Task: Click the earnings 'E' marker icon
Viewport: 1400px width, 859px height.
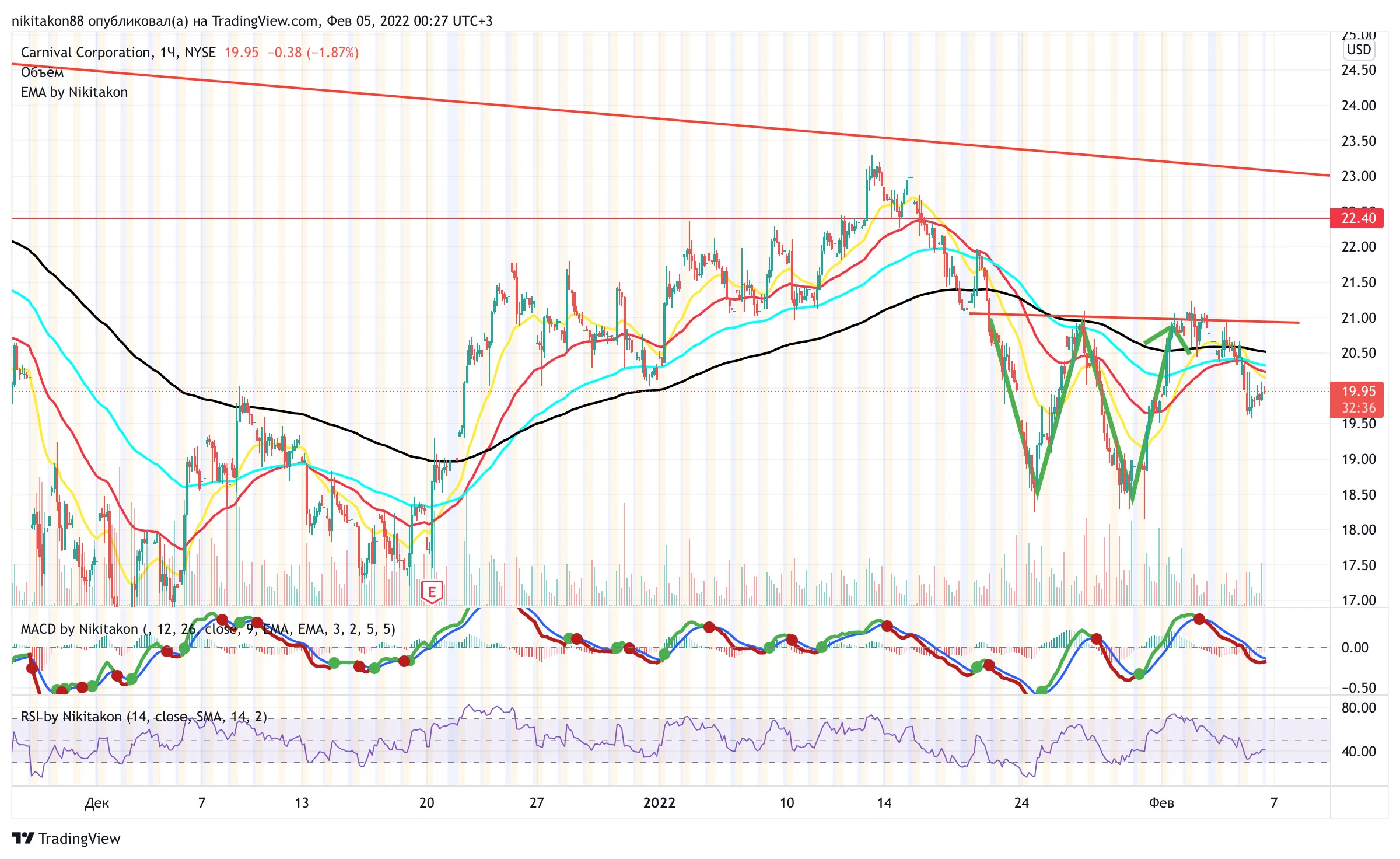Action: [432, 592]
